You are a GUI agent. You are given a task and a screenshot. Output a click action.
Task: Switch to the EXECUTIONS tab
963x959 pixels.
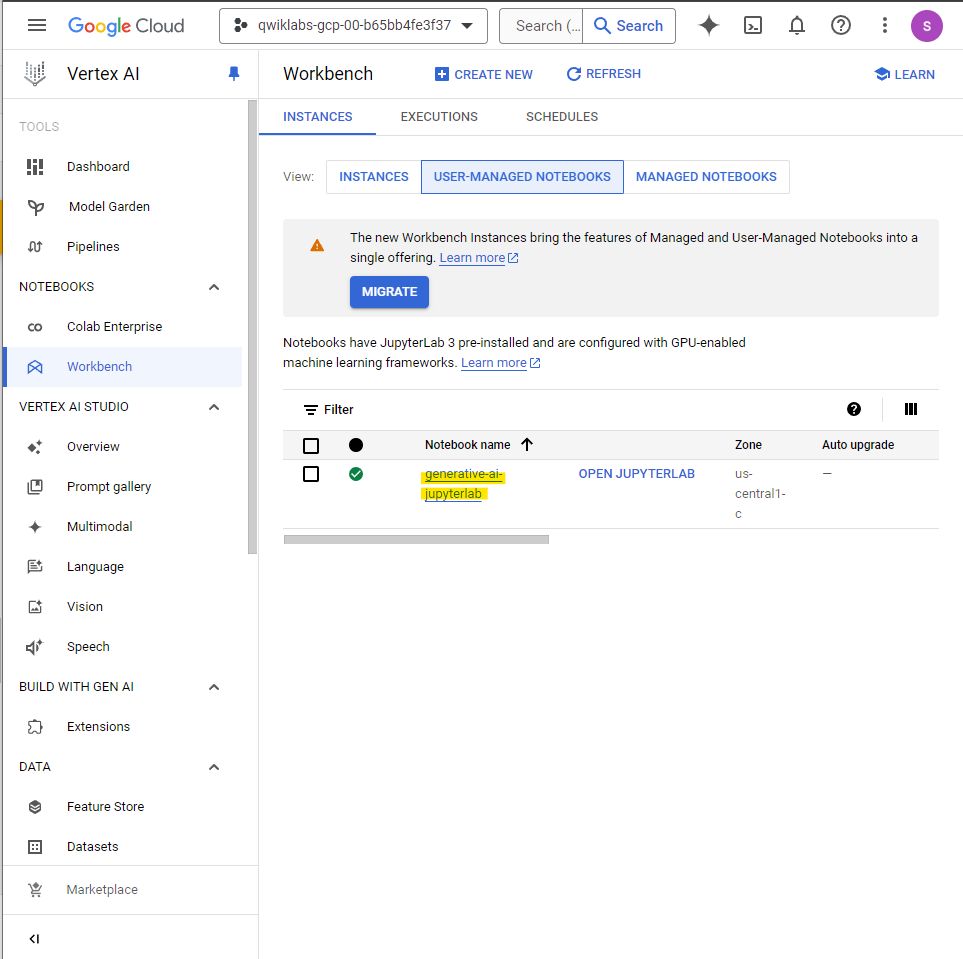(439, 117)
